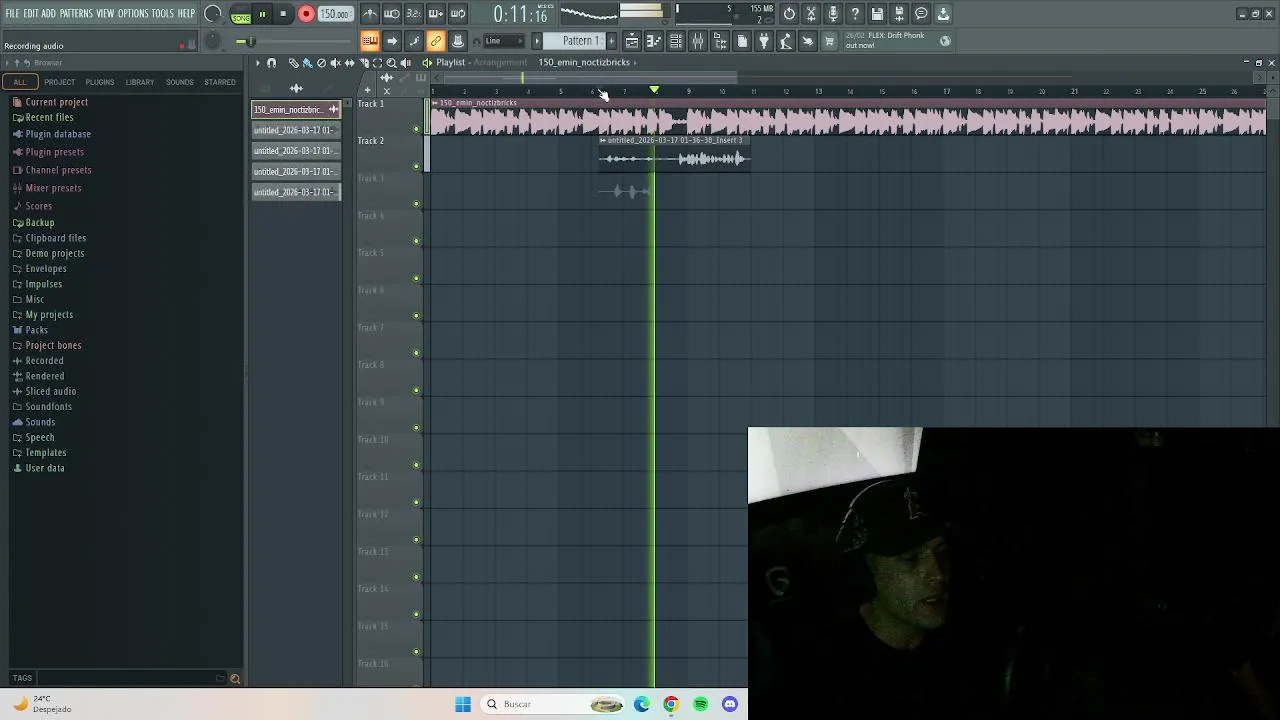Switch Song/Pattern mode button

click(x=241, y=14)
